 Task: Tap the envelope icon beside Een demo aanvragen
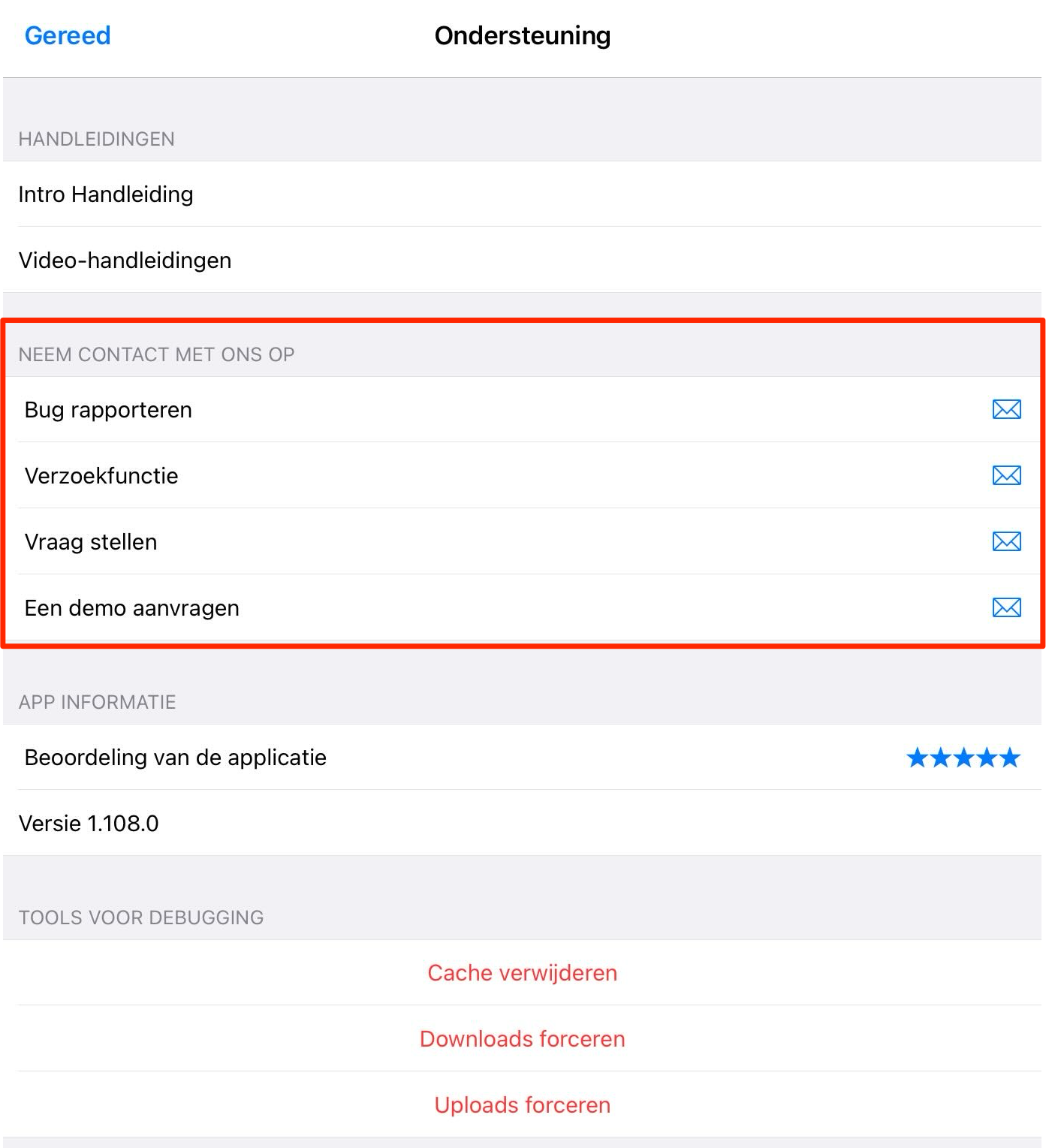[1006, 607]
